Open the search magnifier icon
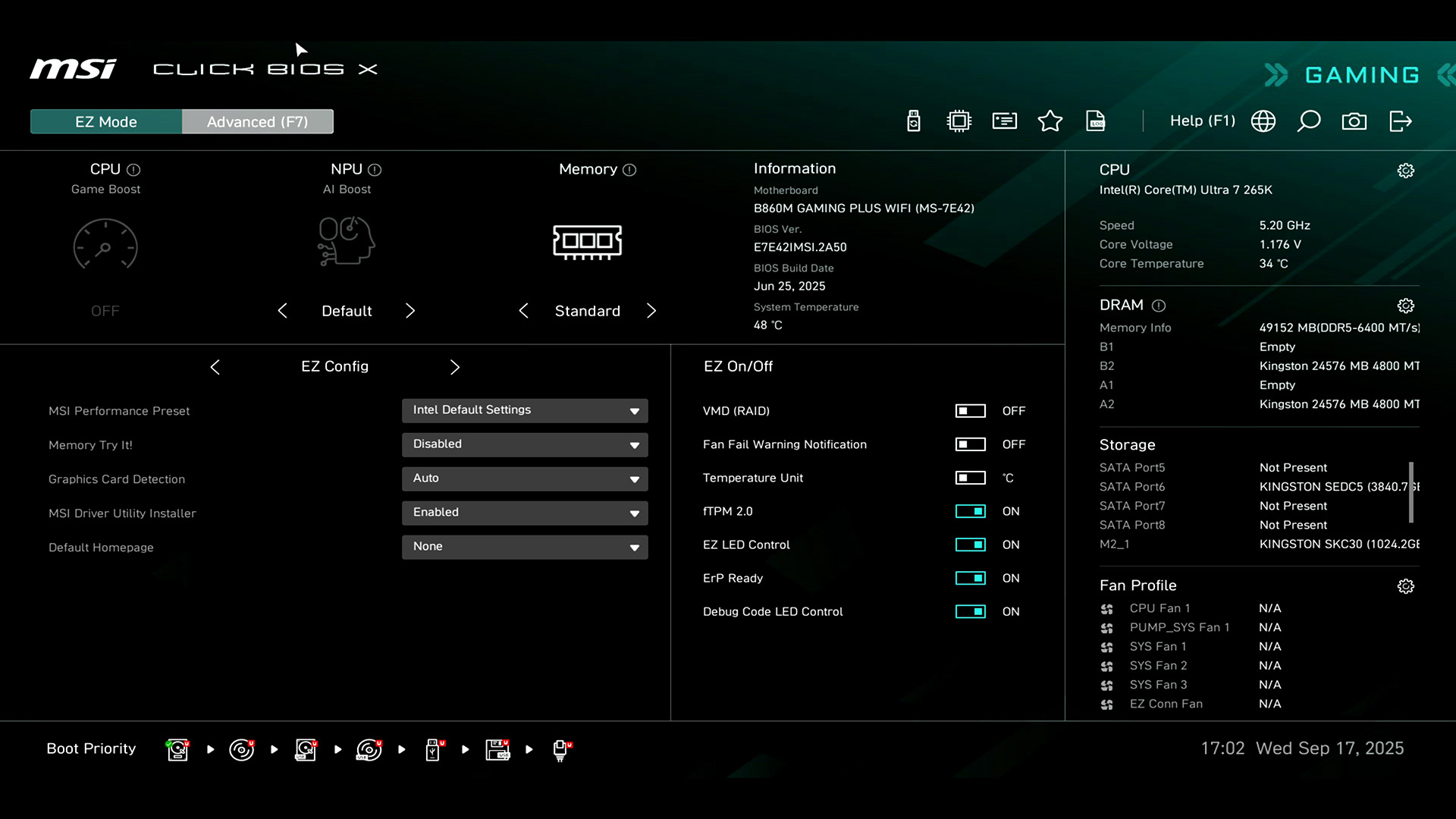Image resolution: width=1456 pixels, height=819 pixels. tap(1309, 121)
